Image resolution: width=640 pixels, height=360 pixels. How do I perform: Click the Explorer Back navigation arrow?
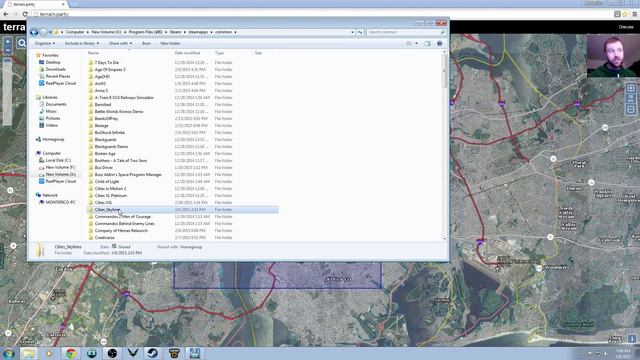coord(34,32)
